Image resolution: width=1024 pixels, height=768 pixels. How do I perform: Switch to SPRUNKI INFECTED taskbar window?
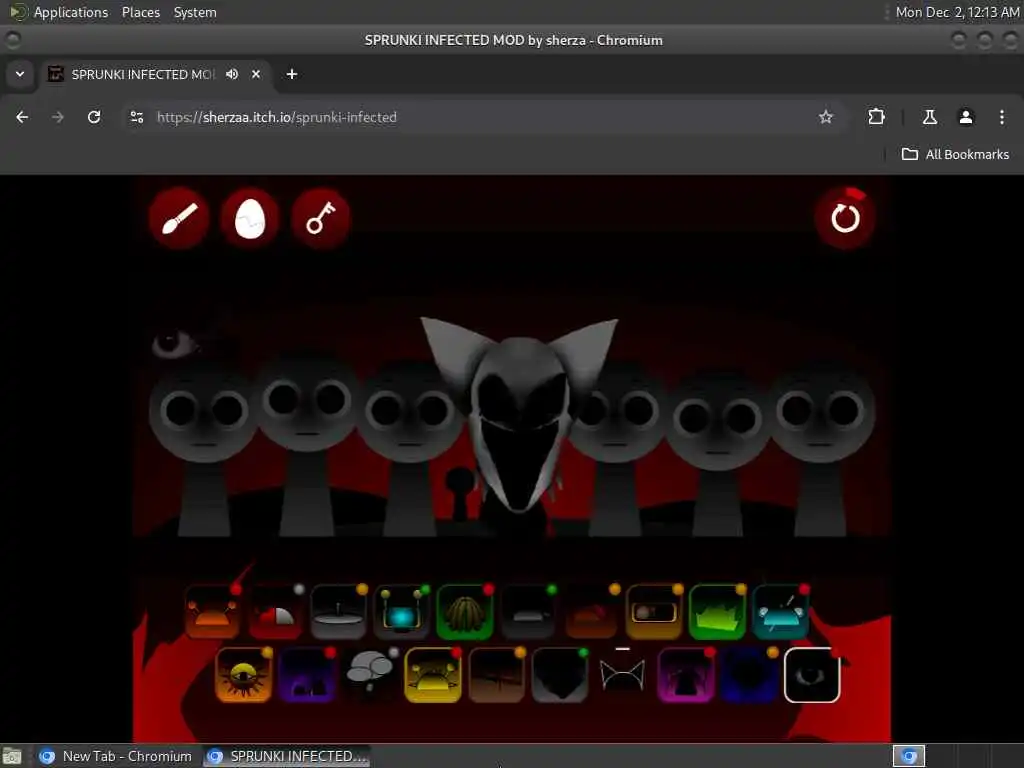[287, 756]
